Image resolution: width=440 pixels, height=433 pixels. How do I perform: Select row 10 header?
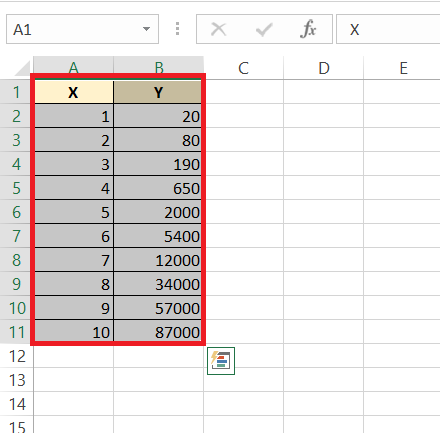tap(17, 308)
